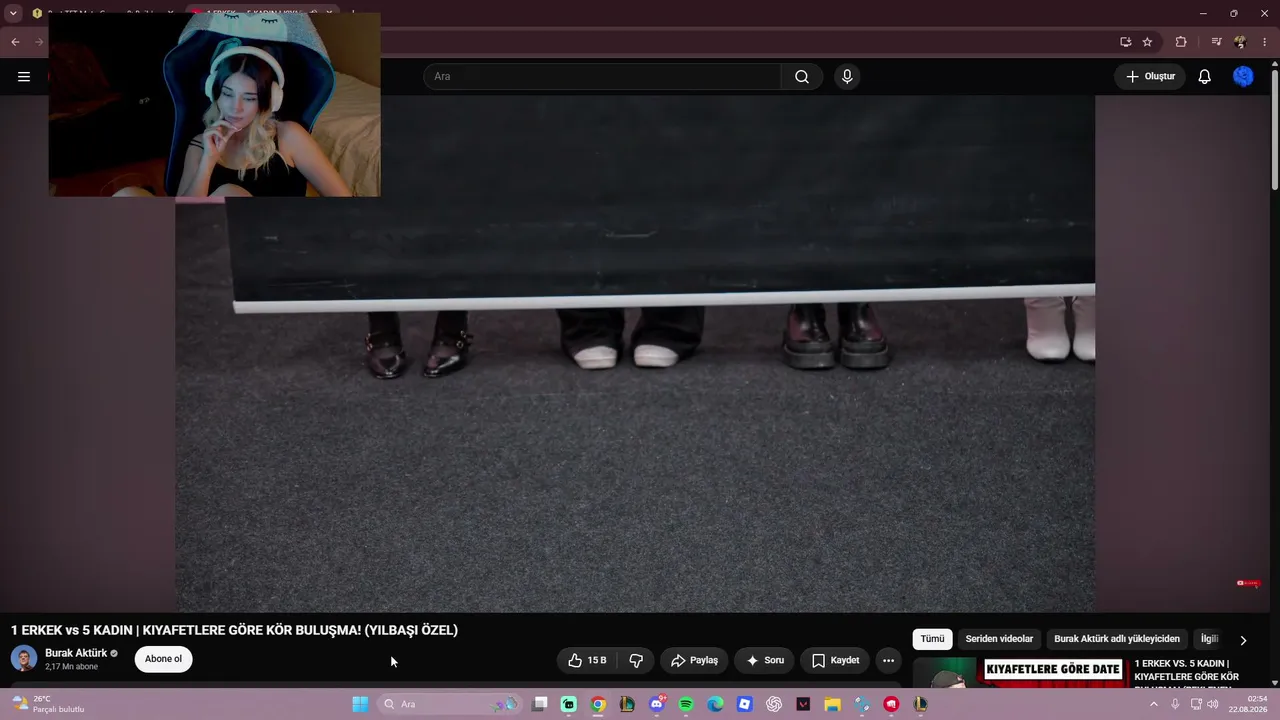1280x720 pixels.
Task: Open the weather widget 26°C
Action: click(48, 704)
